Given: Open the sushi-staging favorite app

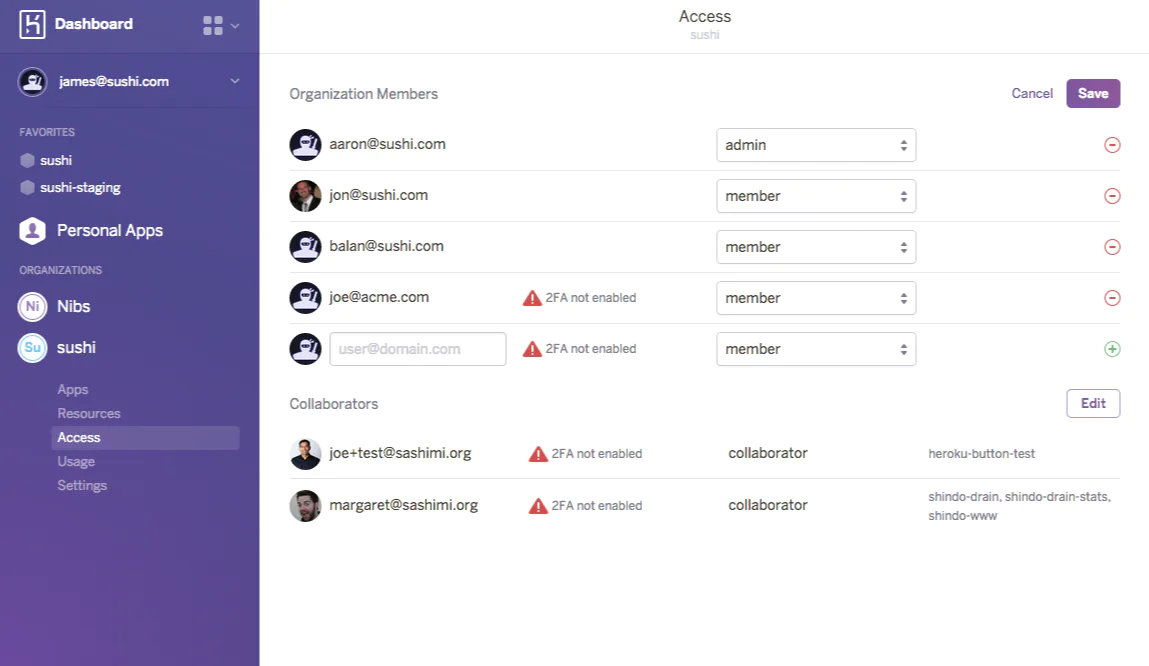Looking at the screenshot, I should [80, 188].
